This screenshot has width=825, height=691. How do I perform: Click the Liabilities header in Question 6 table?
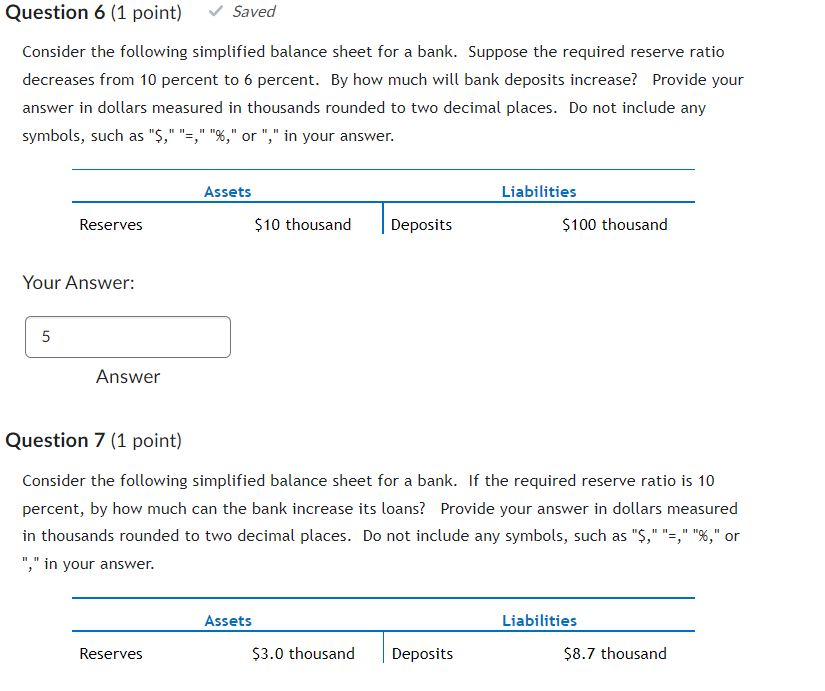pos(539,191)
